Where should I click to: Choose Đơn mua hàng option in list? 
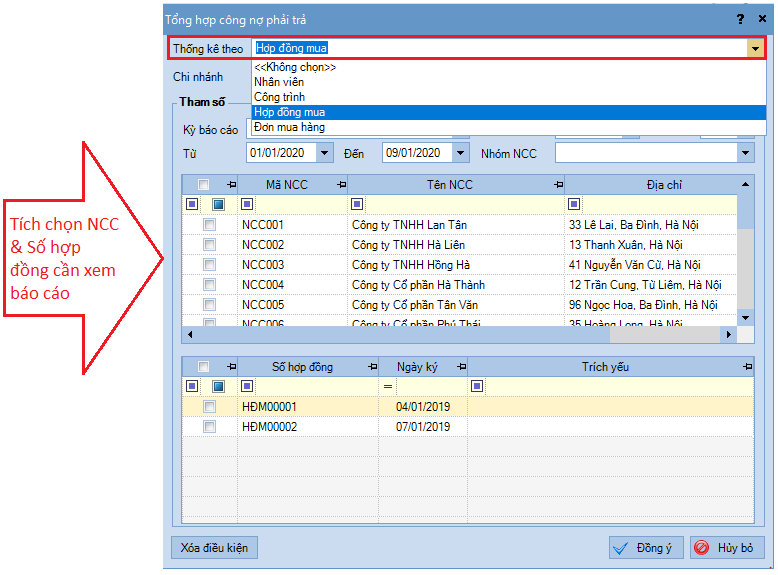coord(289,127)
